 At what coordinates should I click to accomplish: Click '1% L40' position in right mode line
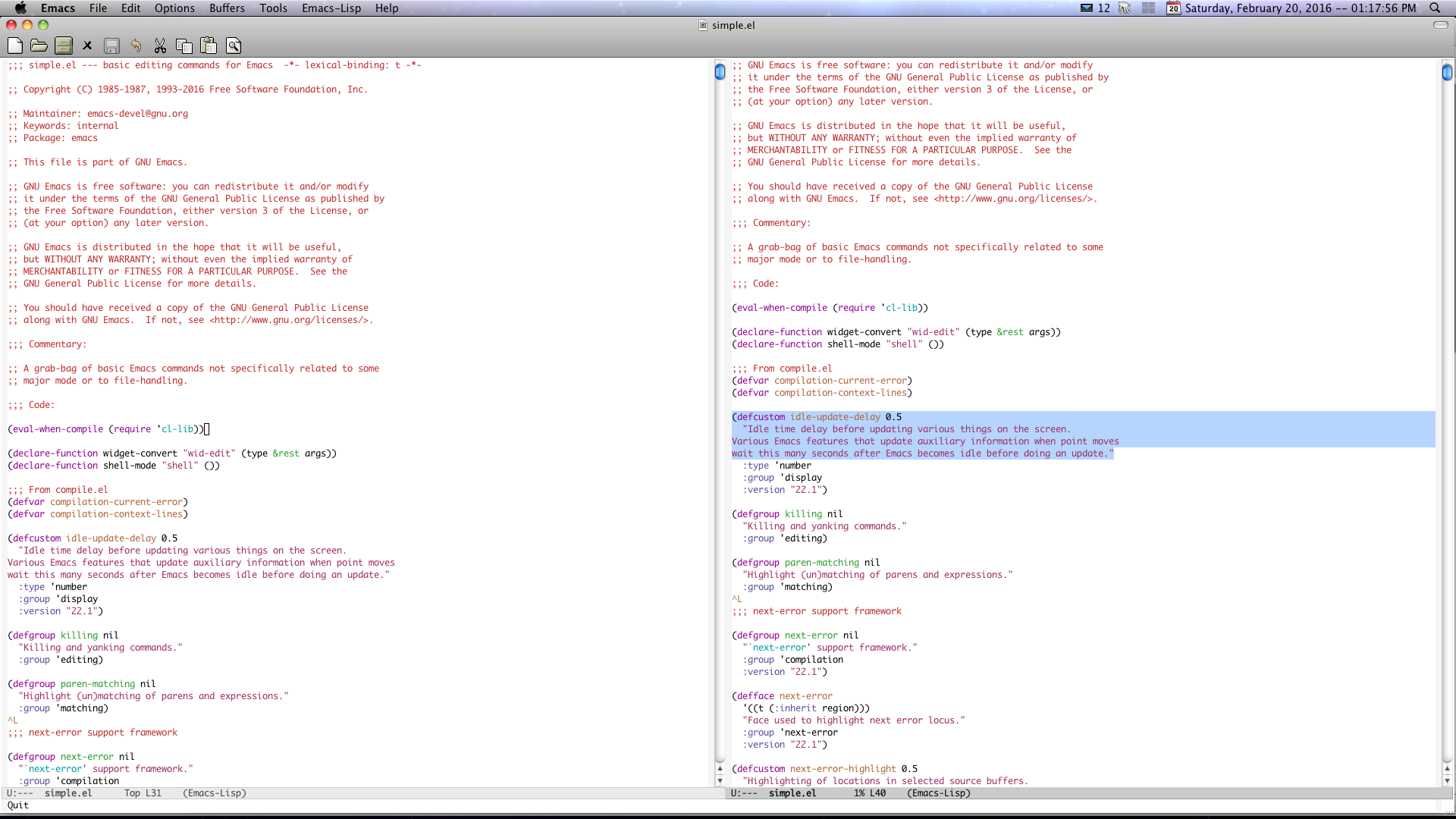pyautogui.click(x=870, y=793)
